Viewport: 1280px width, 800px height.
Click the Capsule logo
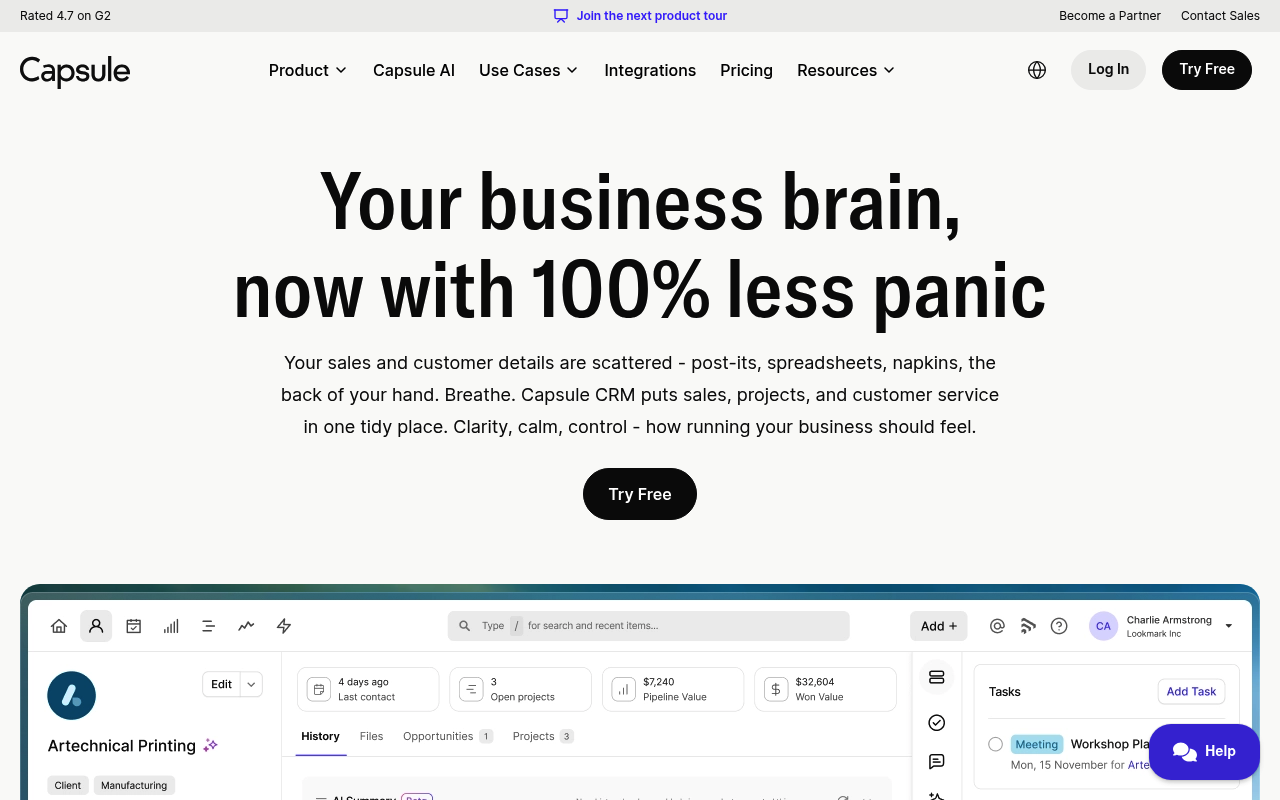click(75, 71)
